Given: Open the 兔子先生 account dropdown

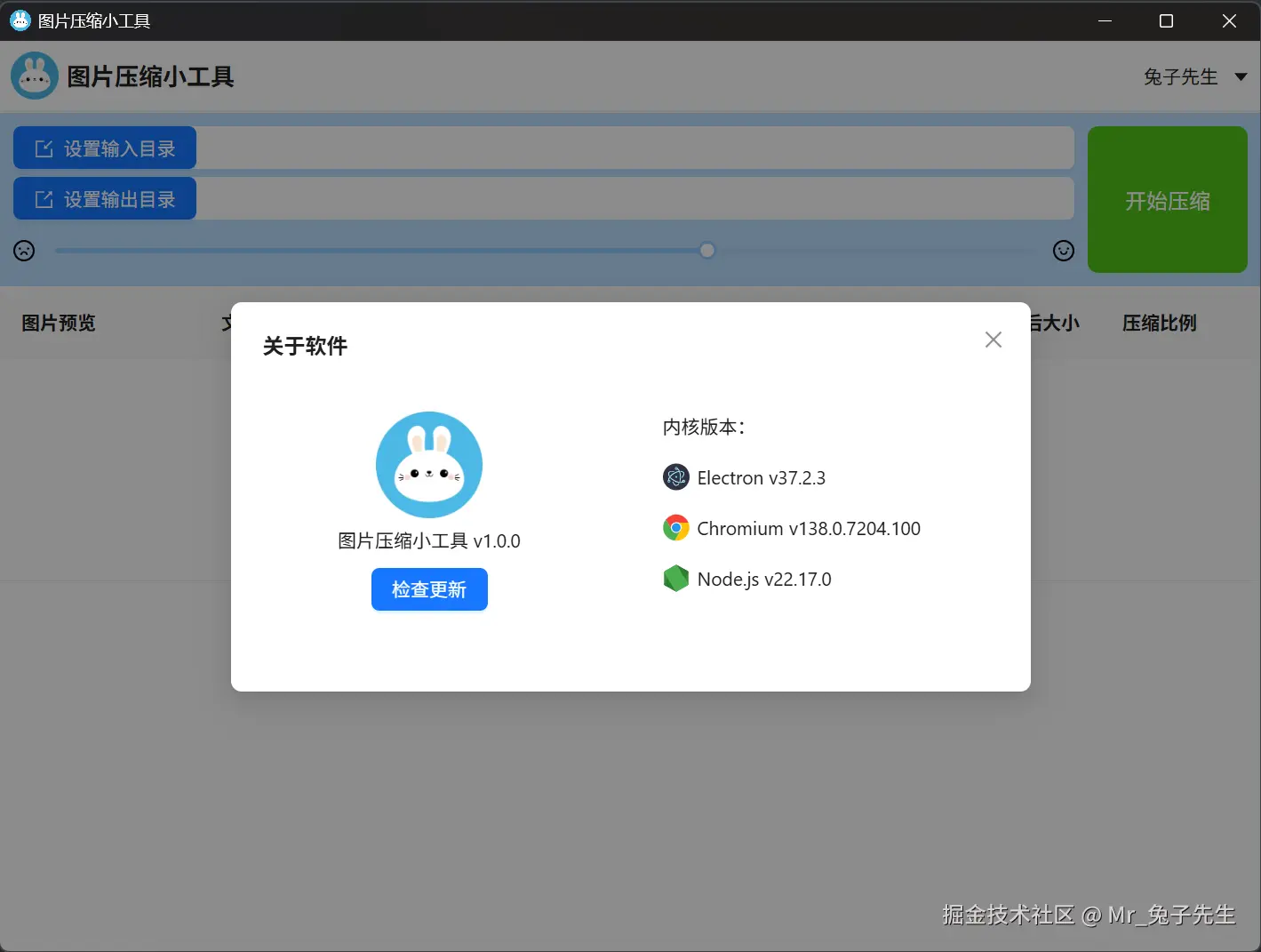Looking at the screenshot, I should (1241, 76).
